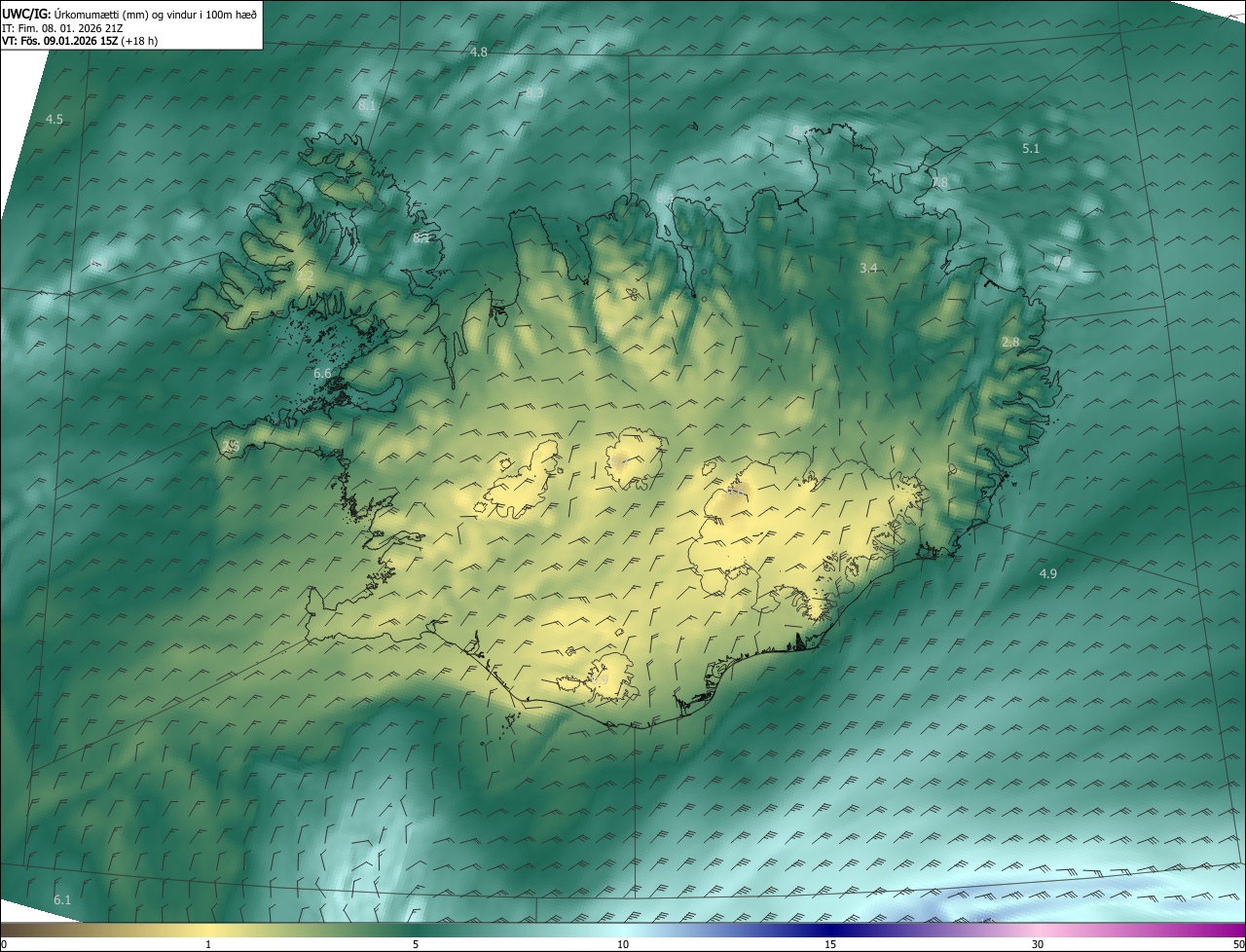Click the 4.9 value label off the southeast coast
1246x952 pixels.
pyautogui.click(x=1047, y=573)
